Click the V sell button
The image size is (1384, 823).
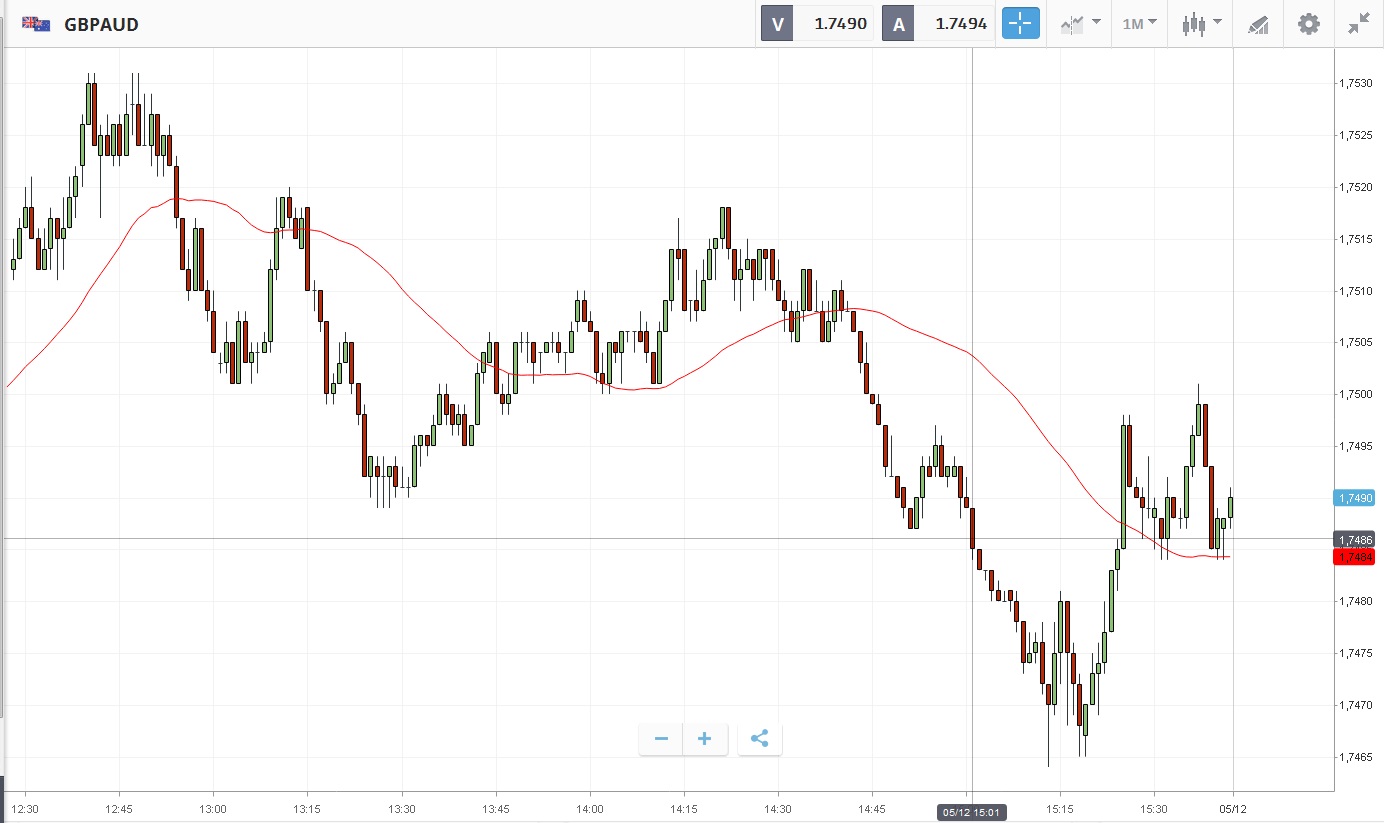click(x=777, y=24)
